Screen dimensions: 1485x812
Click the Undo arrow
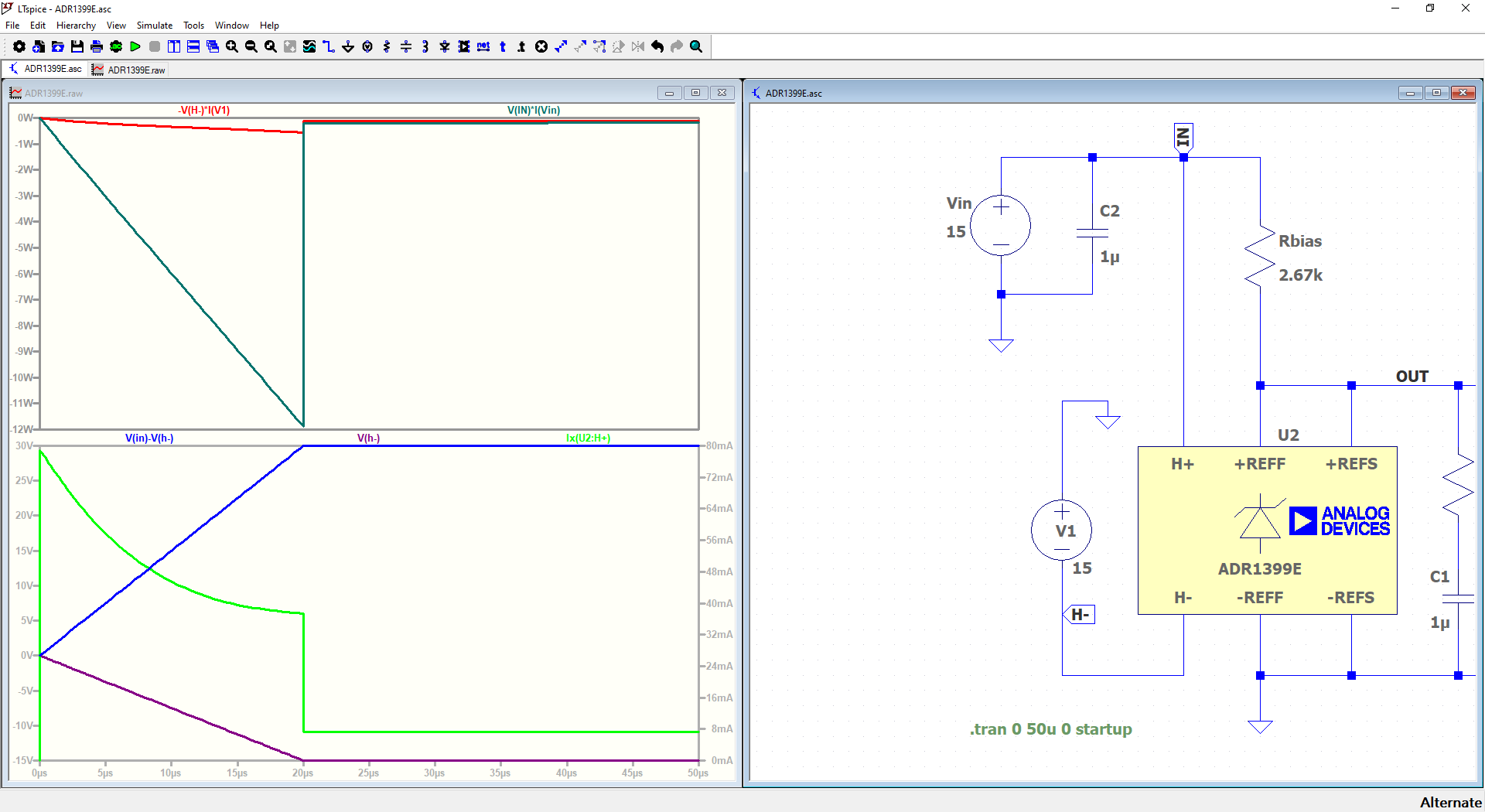point(657,46)
